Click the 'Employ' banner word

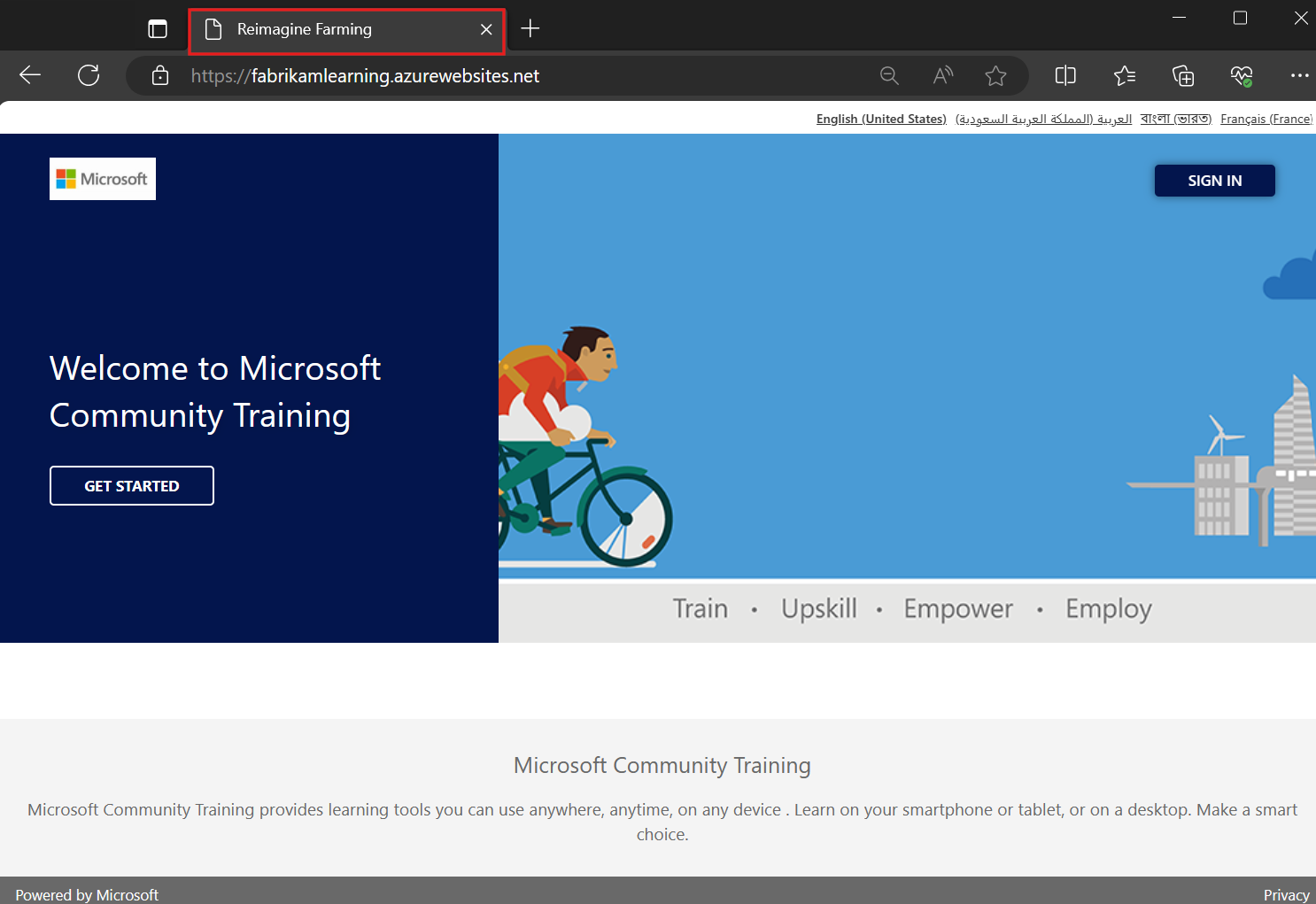point(1109,608)
